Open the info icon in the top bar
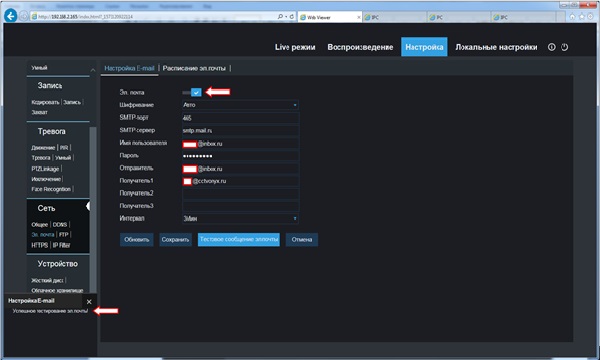The image size is (600, 360). point(551,47)
